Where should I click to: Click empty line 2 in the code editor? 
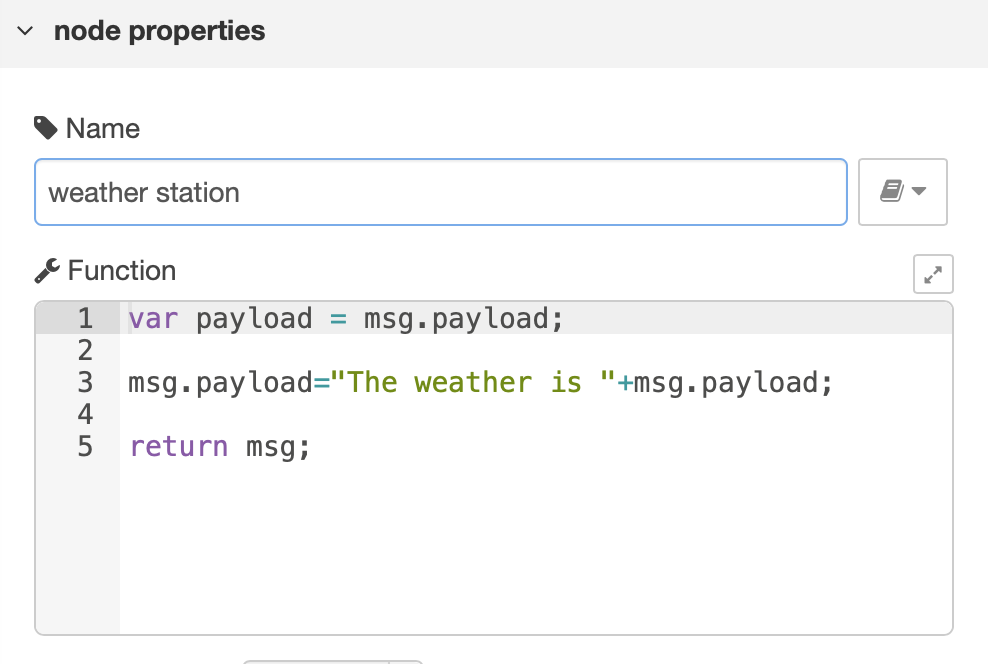coord(500,351)
